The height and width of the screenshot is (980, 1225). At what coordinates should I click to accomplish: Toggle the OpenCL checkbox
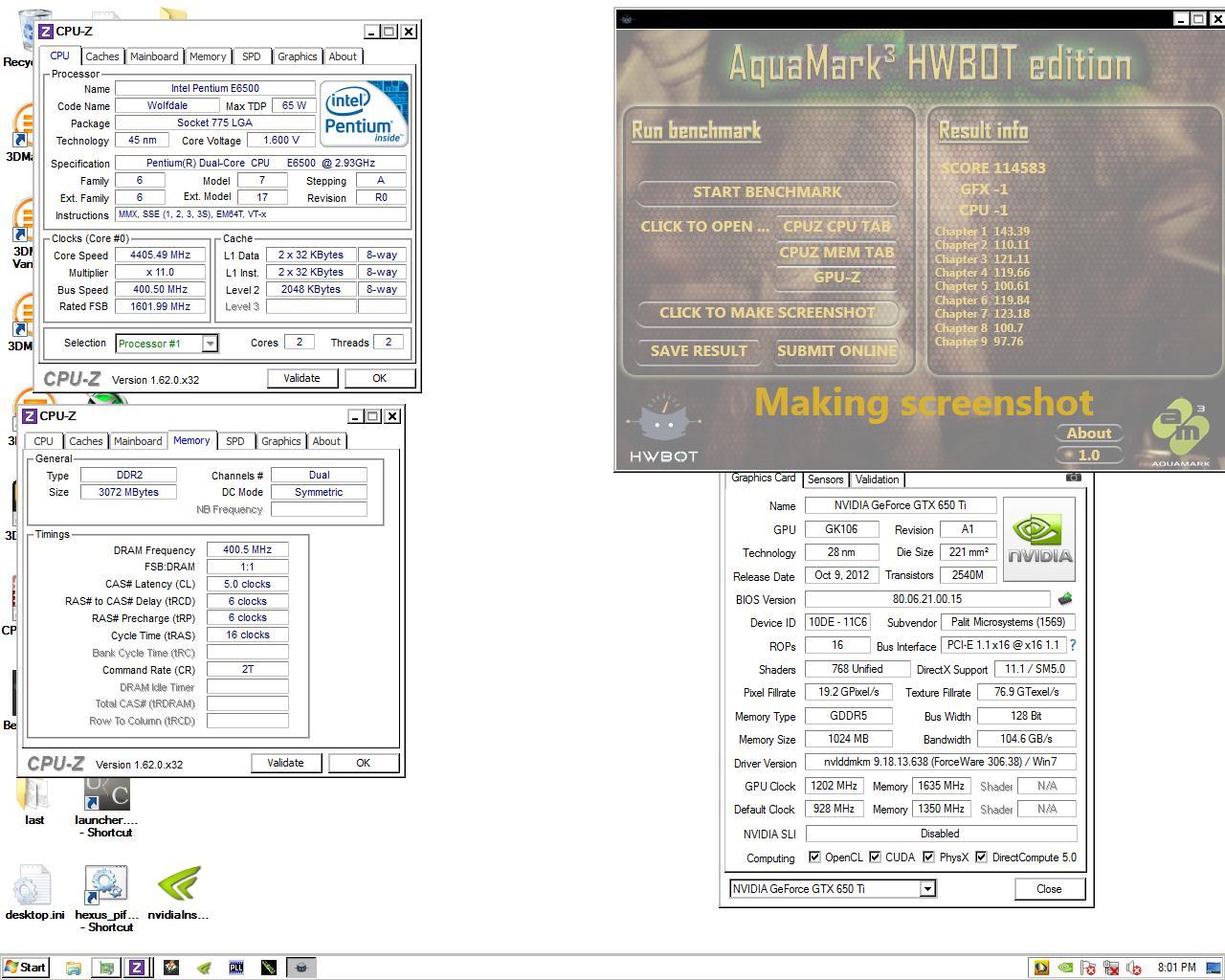(x=814, y=857)
